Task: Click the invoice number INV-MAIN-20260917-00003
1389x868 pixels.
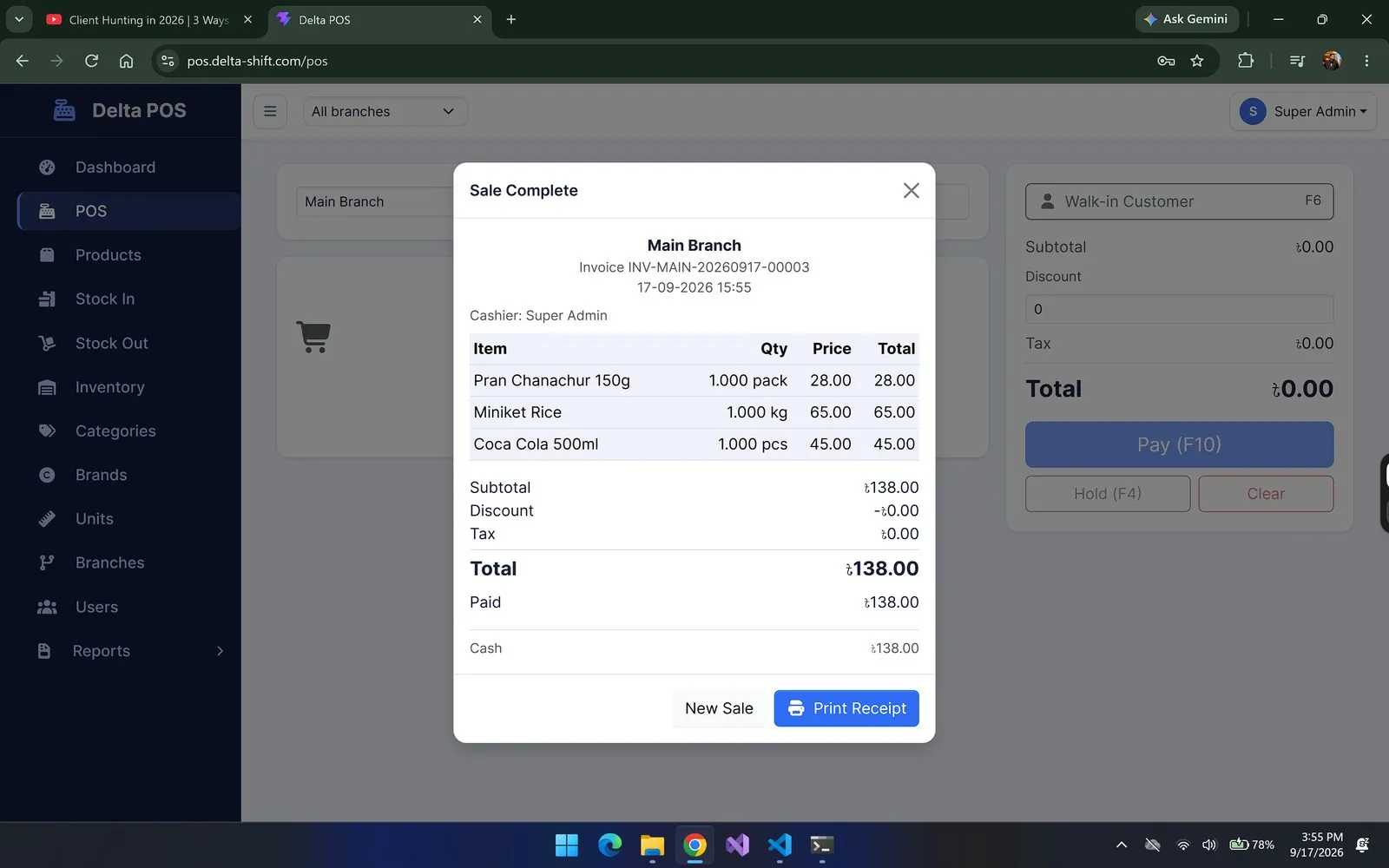Action: [719, 267]
